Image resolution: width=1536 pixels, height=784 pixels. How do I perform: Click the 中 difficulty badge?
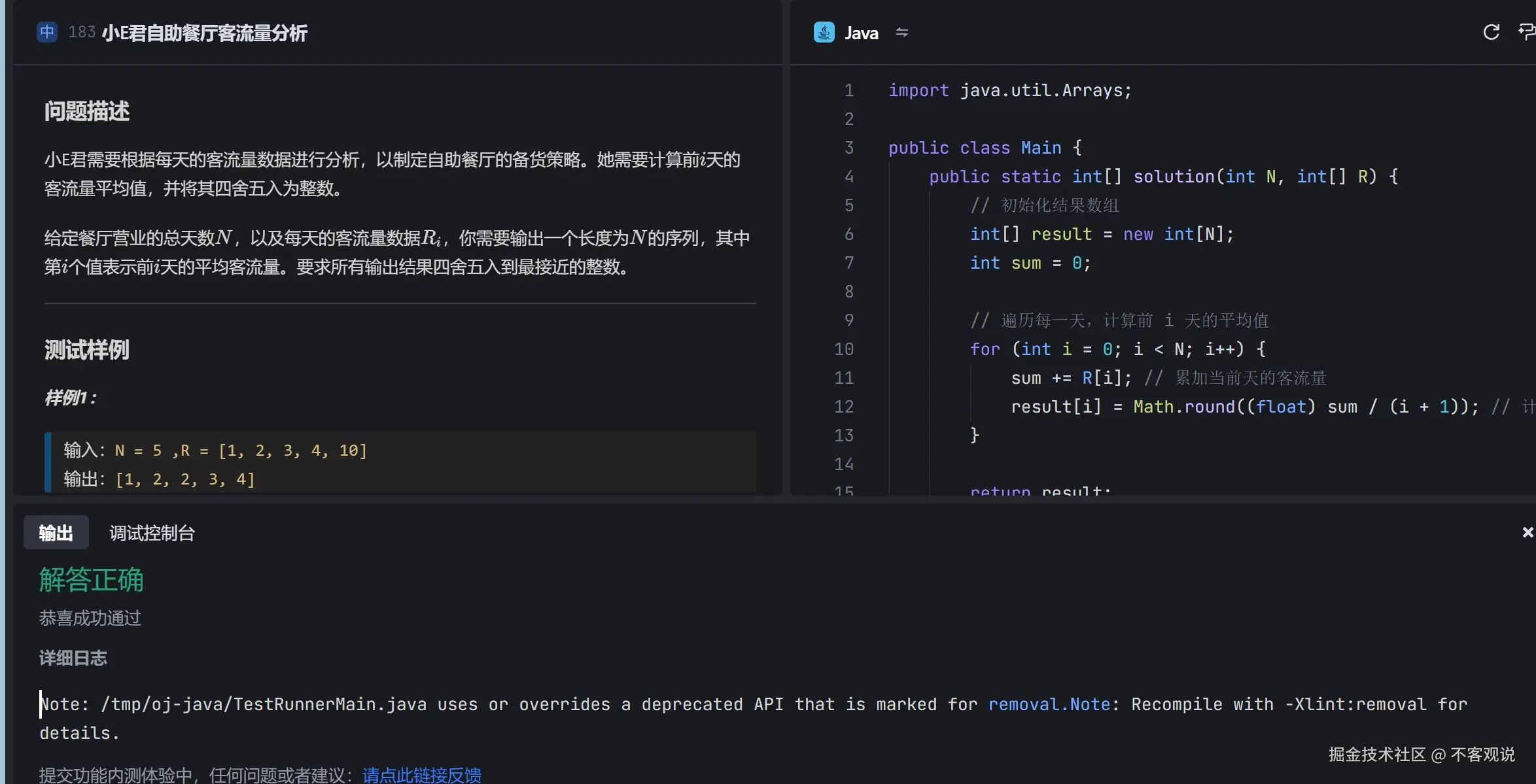coord(46,31)
